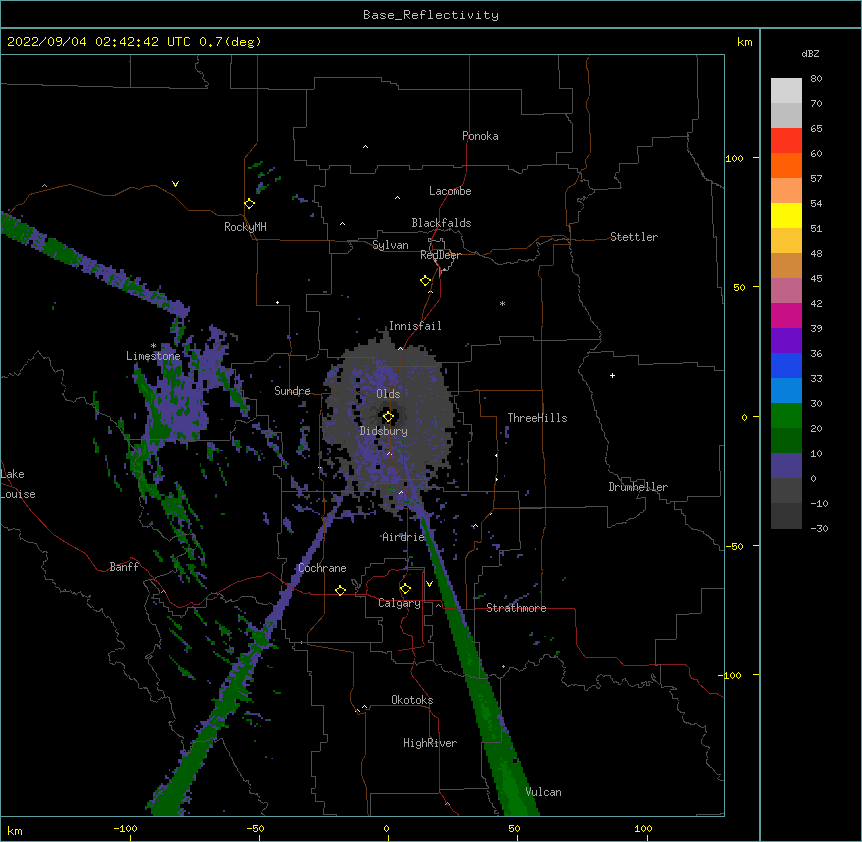
Task: Click the Drumheller town label
Action: click(x=638, y=487)
